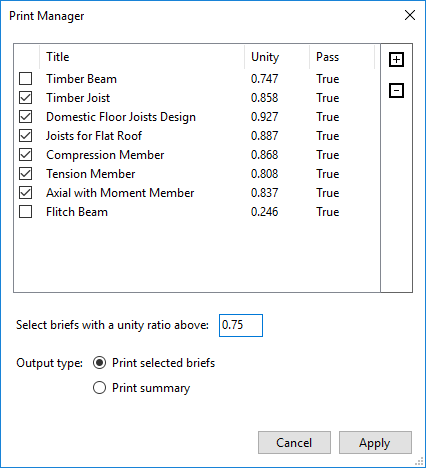Uncheck the Tension Member checkbox
Image resolution: width=426 pixels, height=468 pixels.
pyautogui.click(x=26, y=174)
